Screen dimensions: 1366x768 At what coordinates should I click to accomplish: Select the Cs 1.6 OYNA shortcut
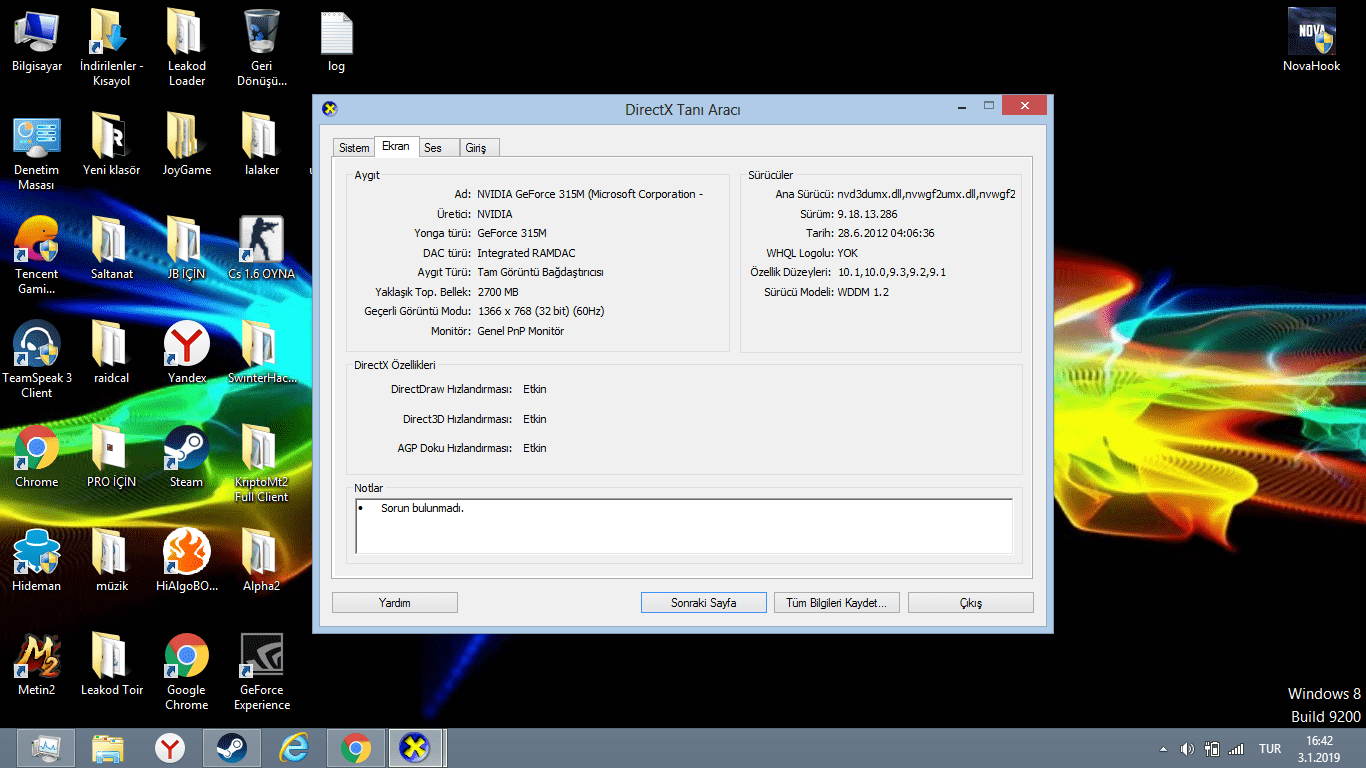point(261,249)
